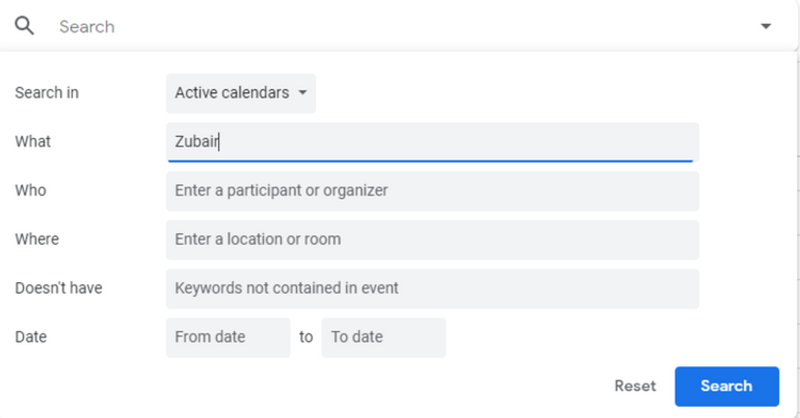Click the Doesn't have label
The height and width of the screenshot is (418, 800).
pos(59,288)
